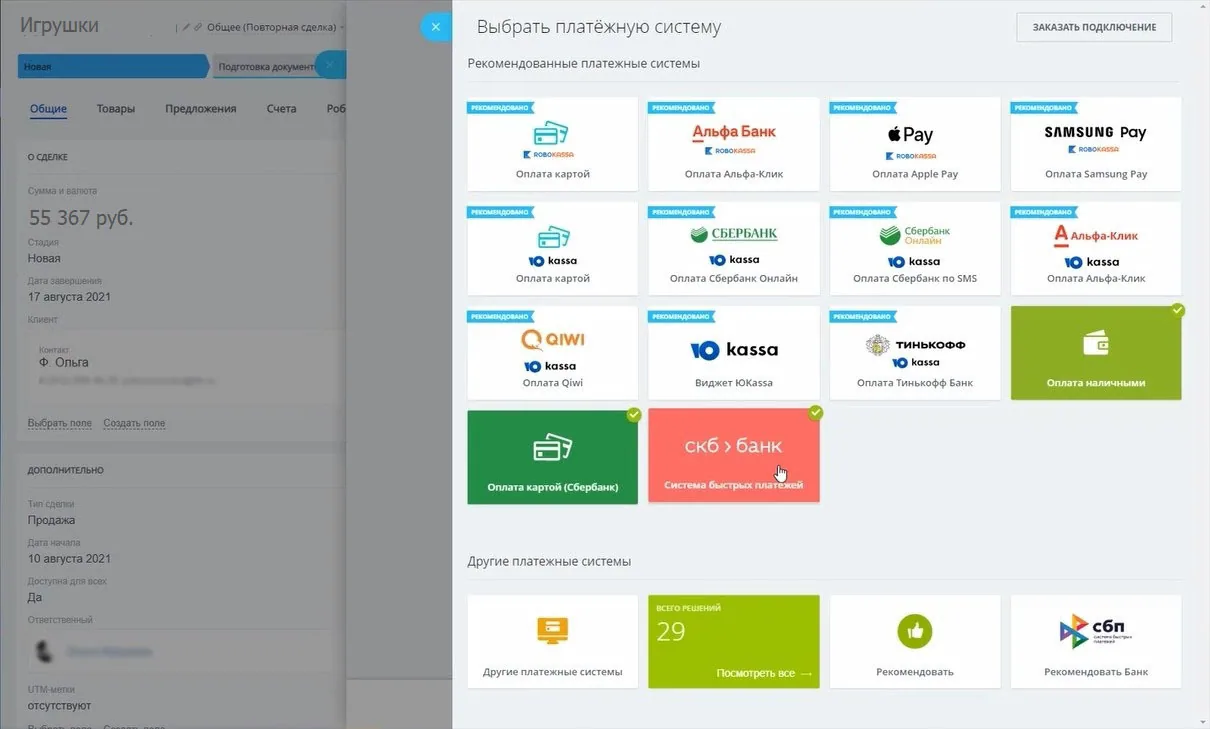Switch to Общие tab in deal window
The height and width of the screenshot is (729, 1210).
[x=48, y=109]
